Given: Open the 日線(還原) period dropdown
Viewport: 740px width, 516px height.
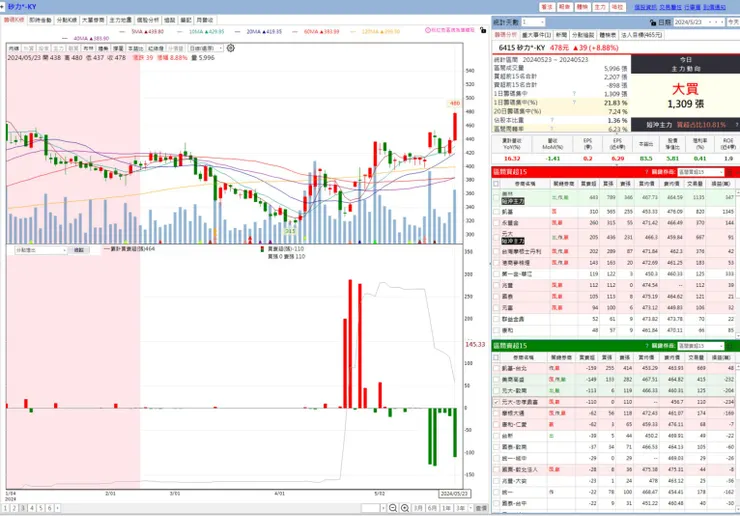Looking at the screenshot, I should tap(205, 48).
